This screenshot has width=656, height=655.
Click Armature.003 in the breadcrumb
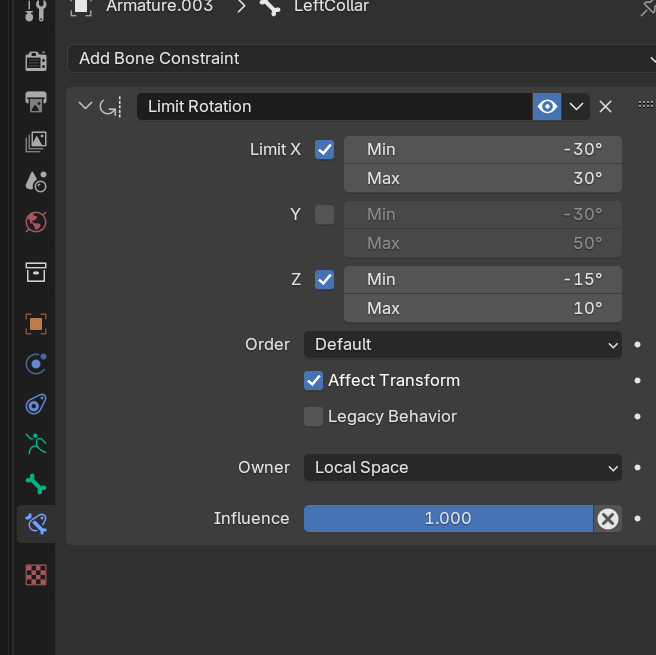click(159, 6)
